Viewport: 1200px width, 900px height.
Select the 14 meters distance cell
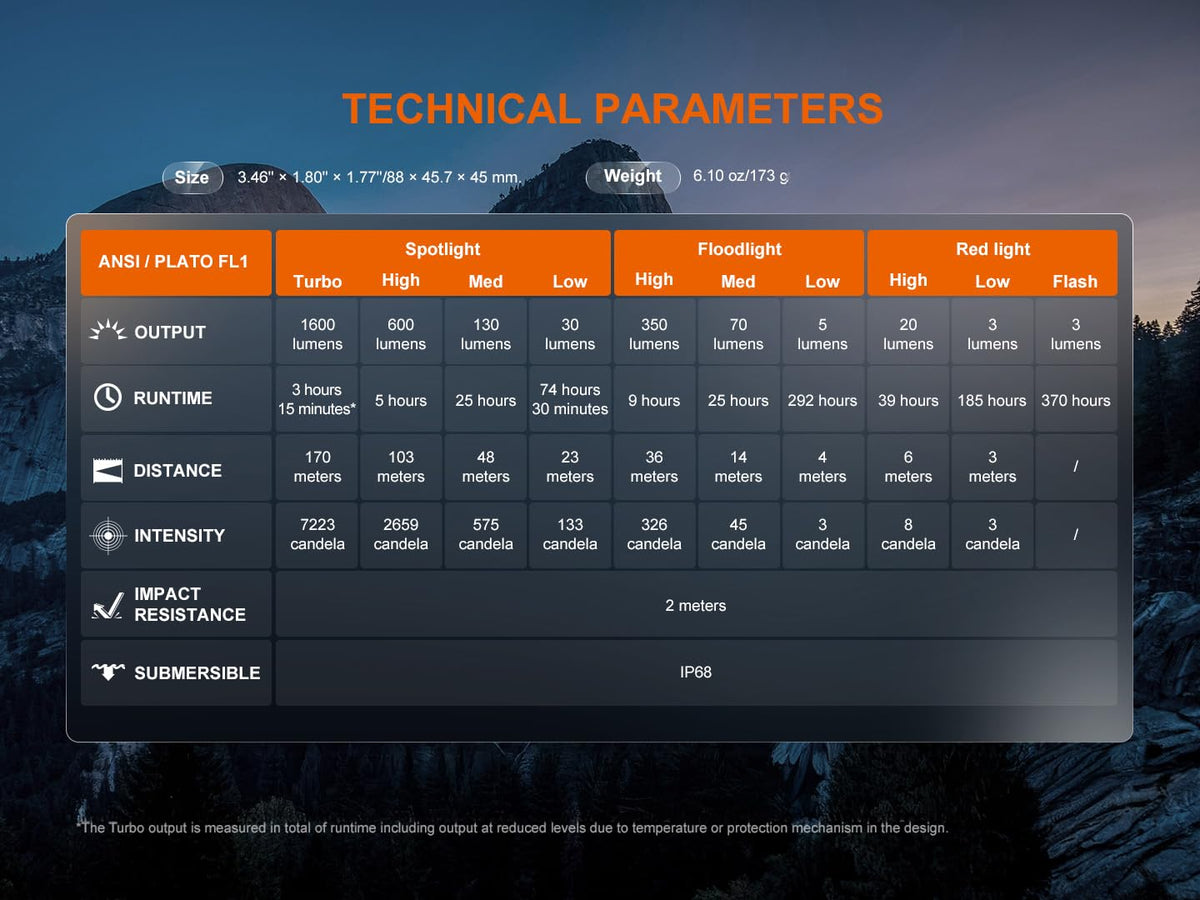(x=738, y=467)
